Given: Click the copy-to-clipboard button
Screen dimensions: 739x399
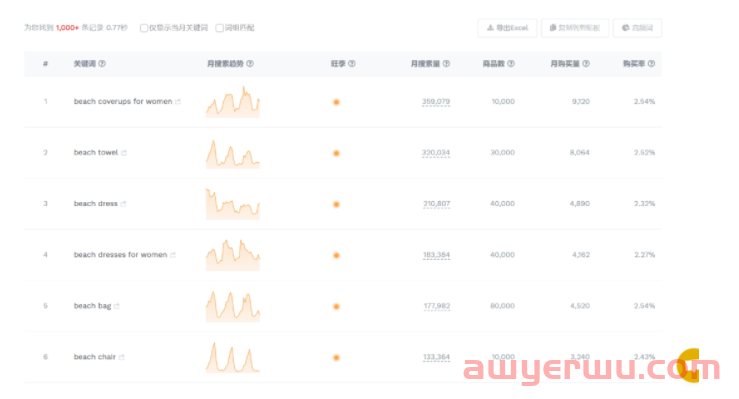Looking at the screenshot, I should (x=575, y=28).
